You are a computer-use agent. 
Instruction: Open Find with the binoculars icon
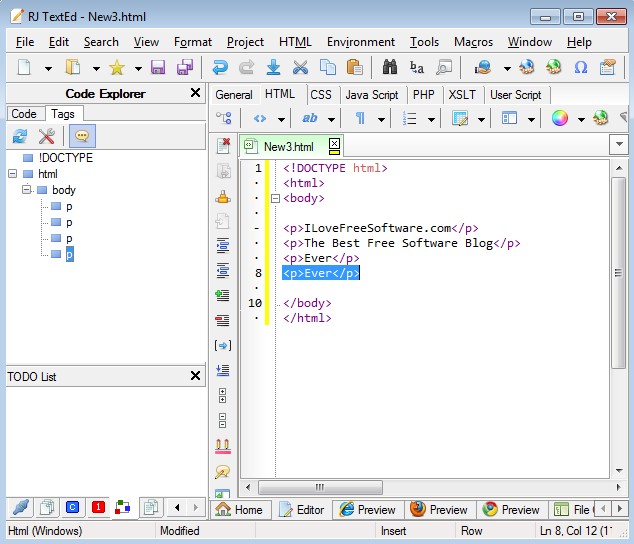390,68
